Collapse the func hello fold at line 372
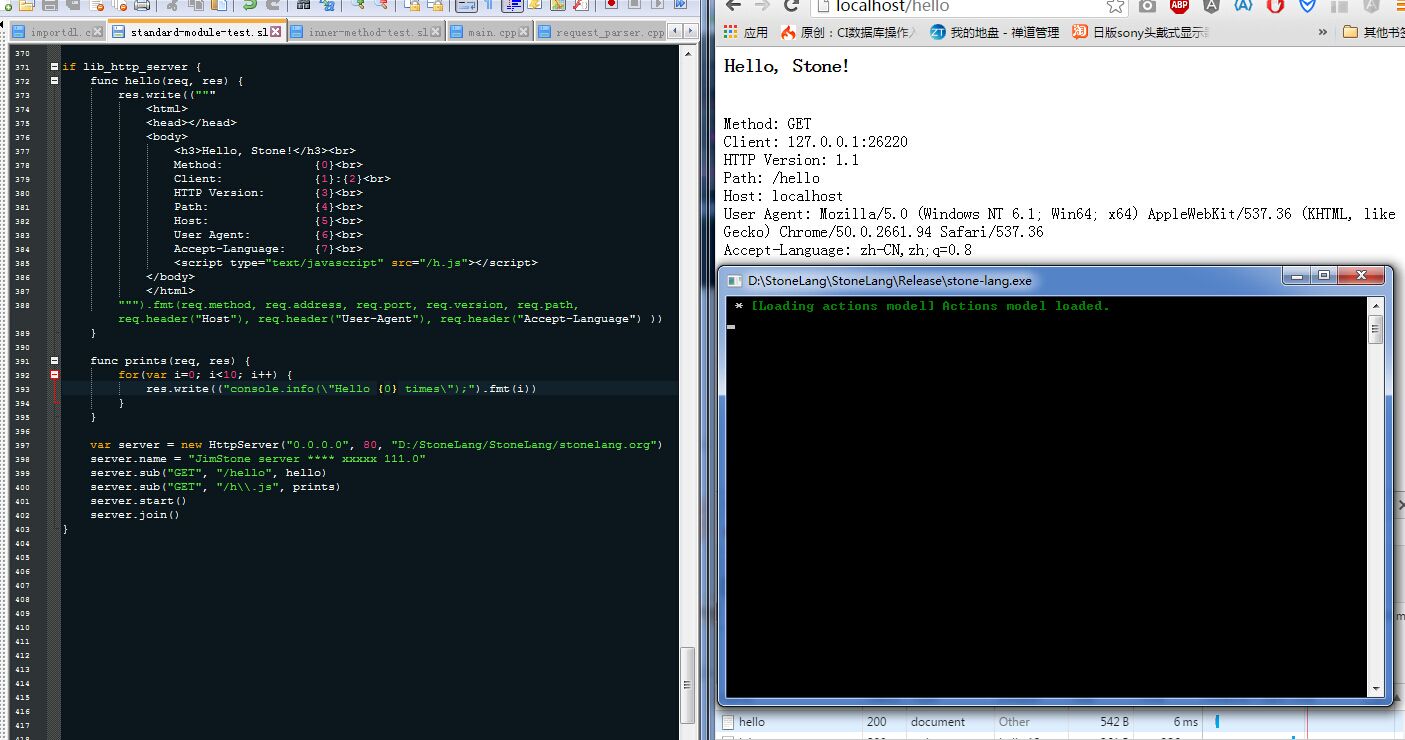The image size is (1405, 740). [54, 81]
